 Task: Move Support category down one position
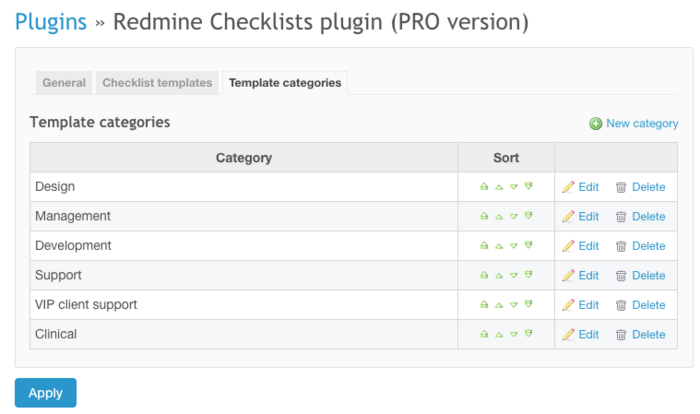(513, 275)
